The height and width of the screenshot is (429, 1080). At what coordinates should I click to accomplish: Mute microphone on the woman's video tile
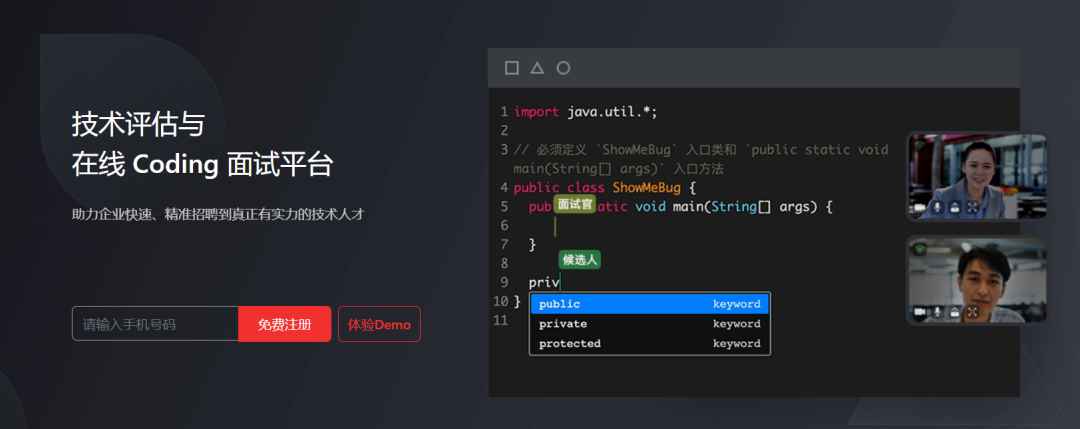tap(937, 207)
